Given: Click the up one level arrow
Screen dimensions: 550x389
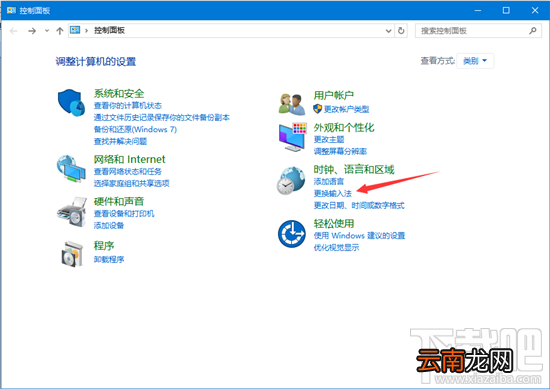Looking at the screenshot, I should 60,31.
